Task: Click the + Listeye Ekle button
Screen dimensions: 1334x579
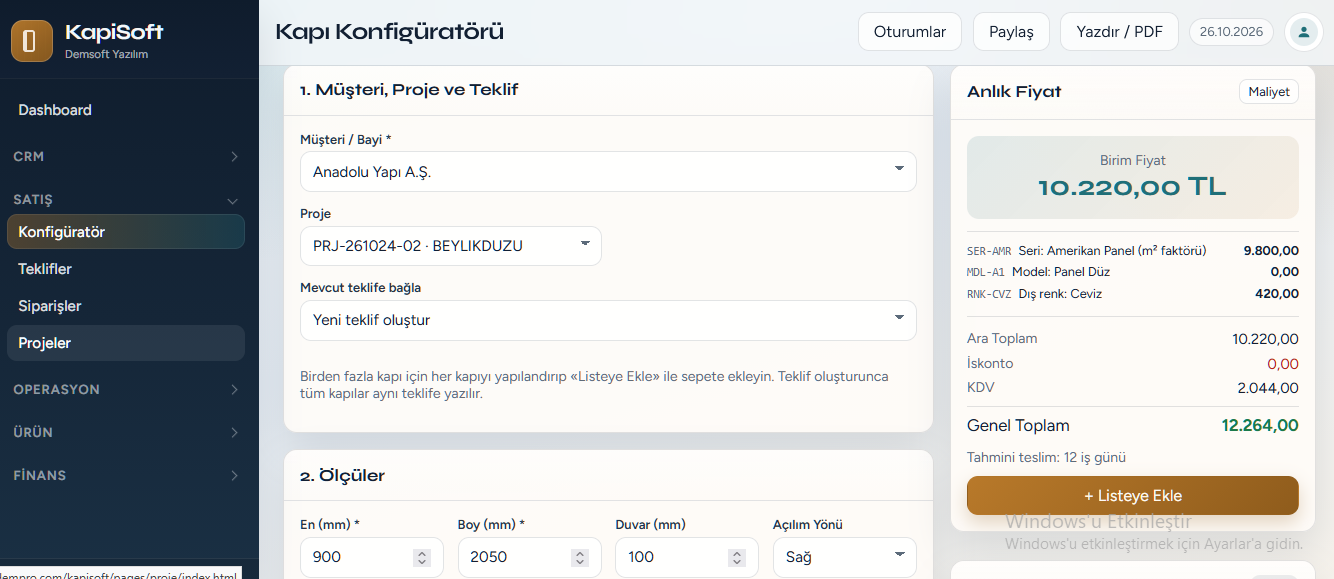Action: (x=1133, y=496)
